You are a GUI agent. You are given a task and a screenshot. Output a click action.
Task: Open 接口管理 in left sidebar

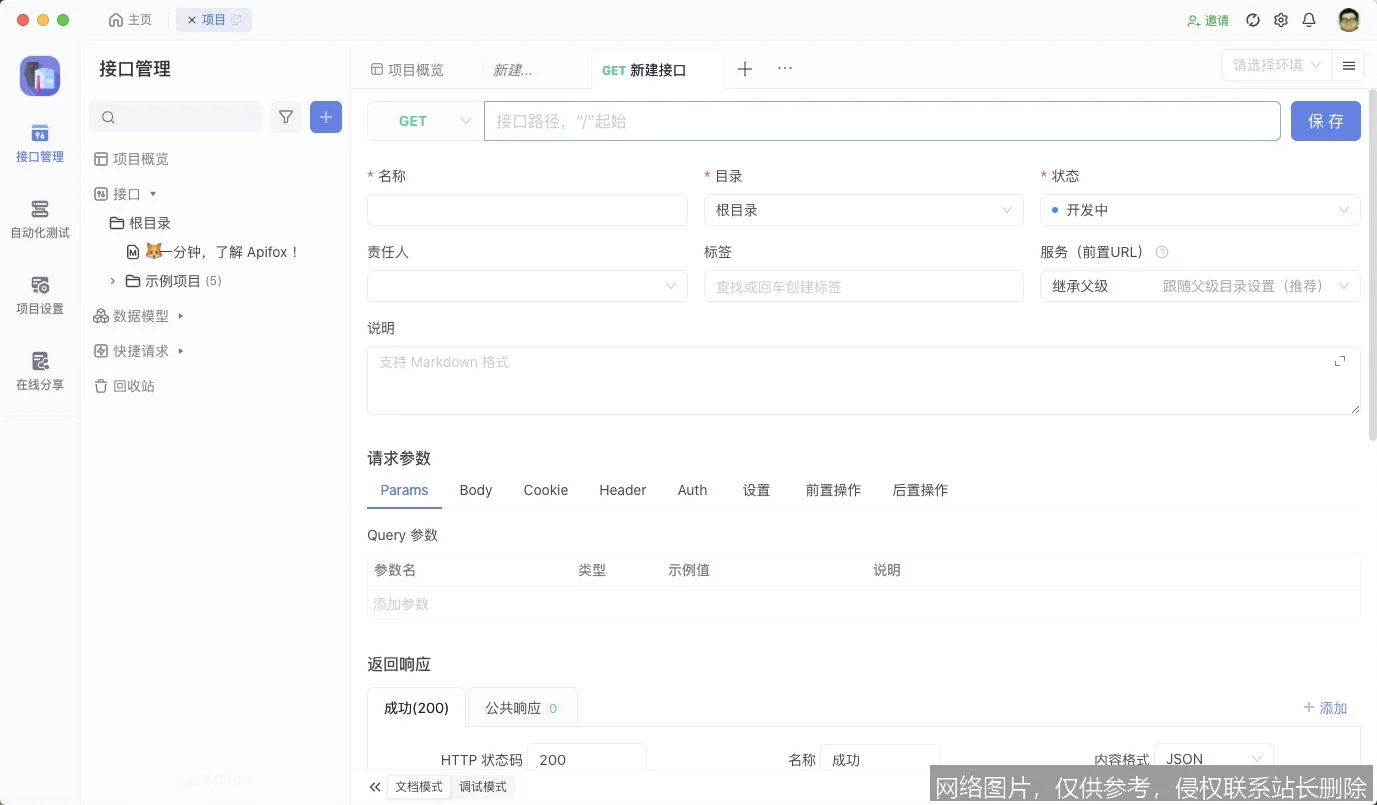point(39,143)
